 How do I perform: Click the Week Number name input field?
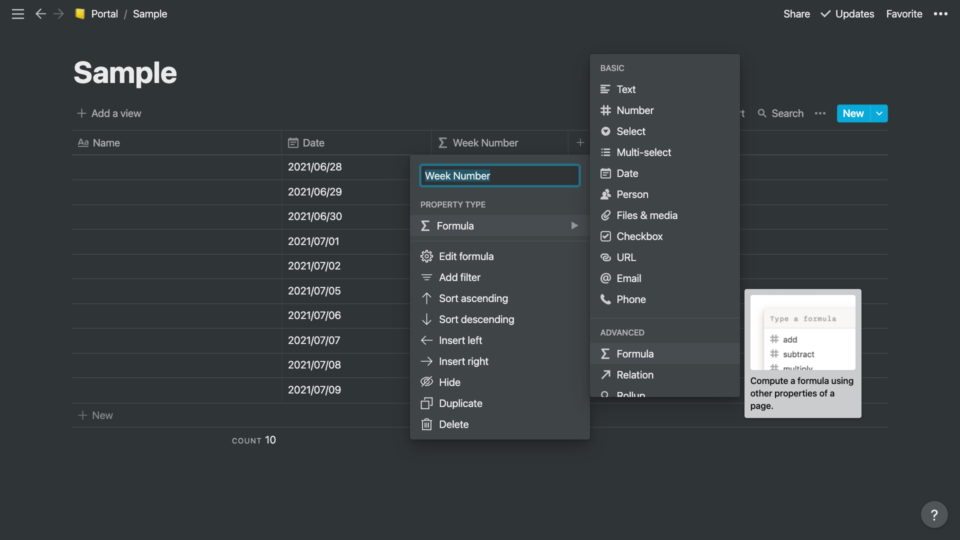[500, 176]
